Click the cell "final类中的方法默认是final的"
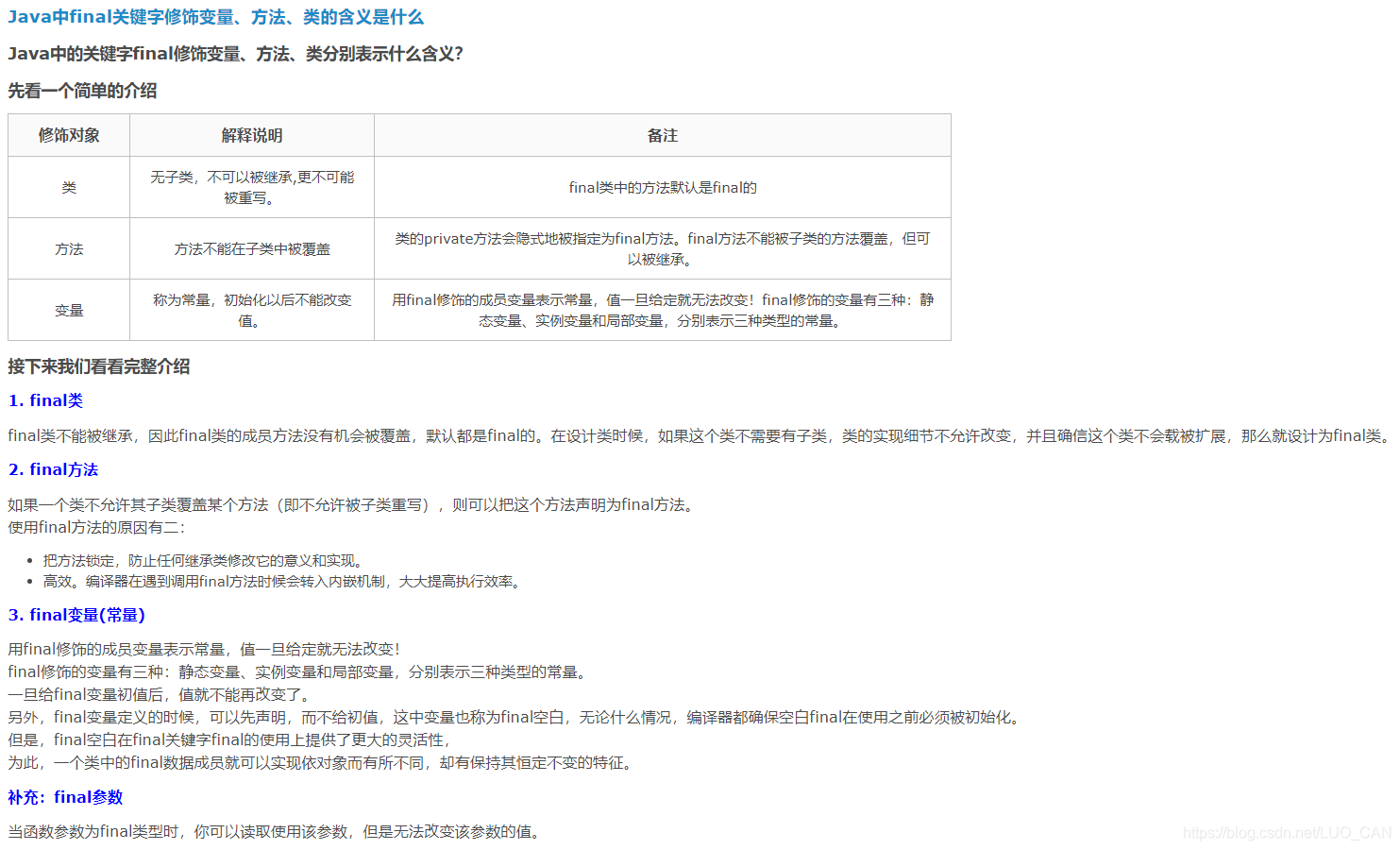Image resolution: width=1400 pixels, height=850 pixels. [x=662, y=187]
